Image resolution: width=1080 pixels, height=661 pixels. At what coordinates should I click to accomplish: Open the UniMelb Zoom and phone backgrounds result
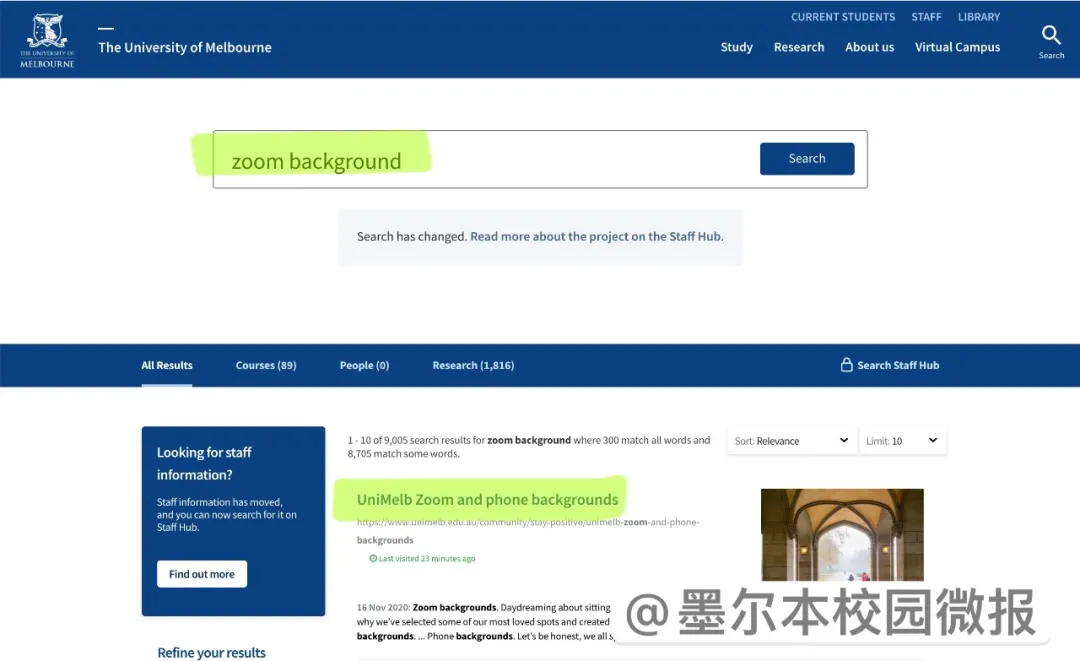[x=488, y=499]
